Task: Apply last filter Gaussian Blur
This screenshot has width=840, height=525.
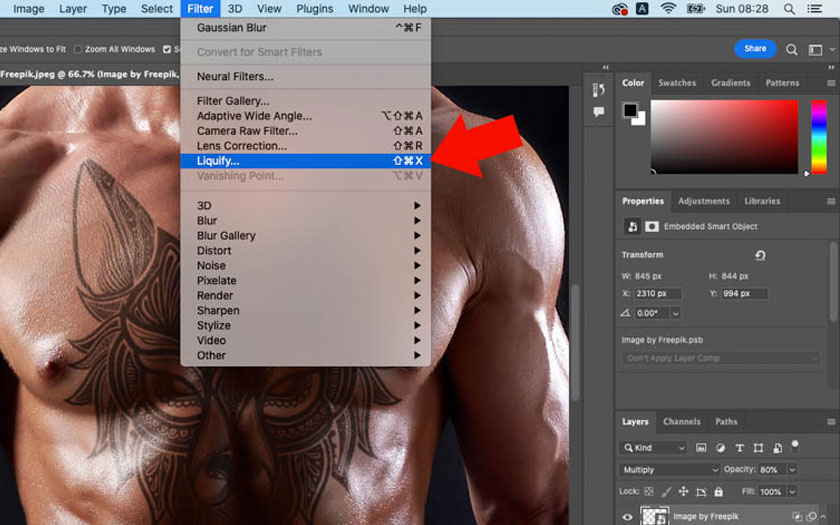Action: [x=305, y=27]
